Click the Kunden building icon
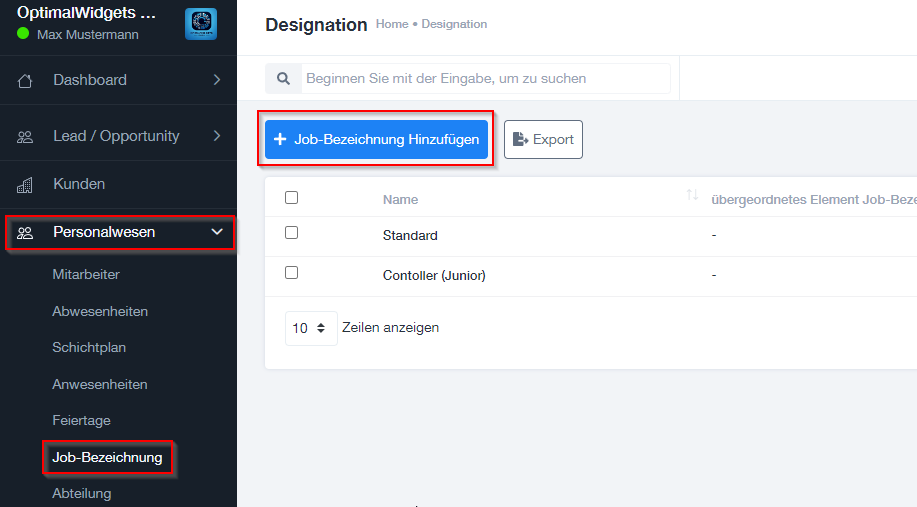This screenshot has width=917, height=507. 25,185
